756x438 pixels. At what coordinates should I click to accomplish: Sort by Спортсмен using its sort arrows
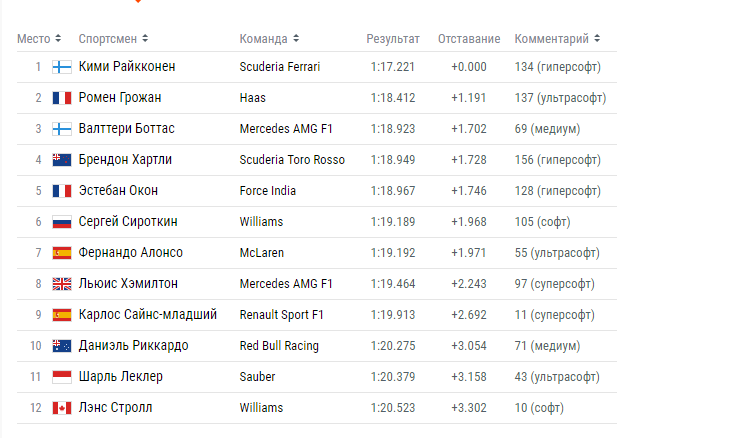pyautogui.click(x=145, y=39)
